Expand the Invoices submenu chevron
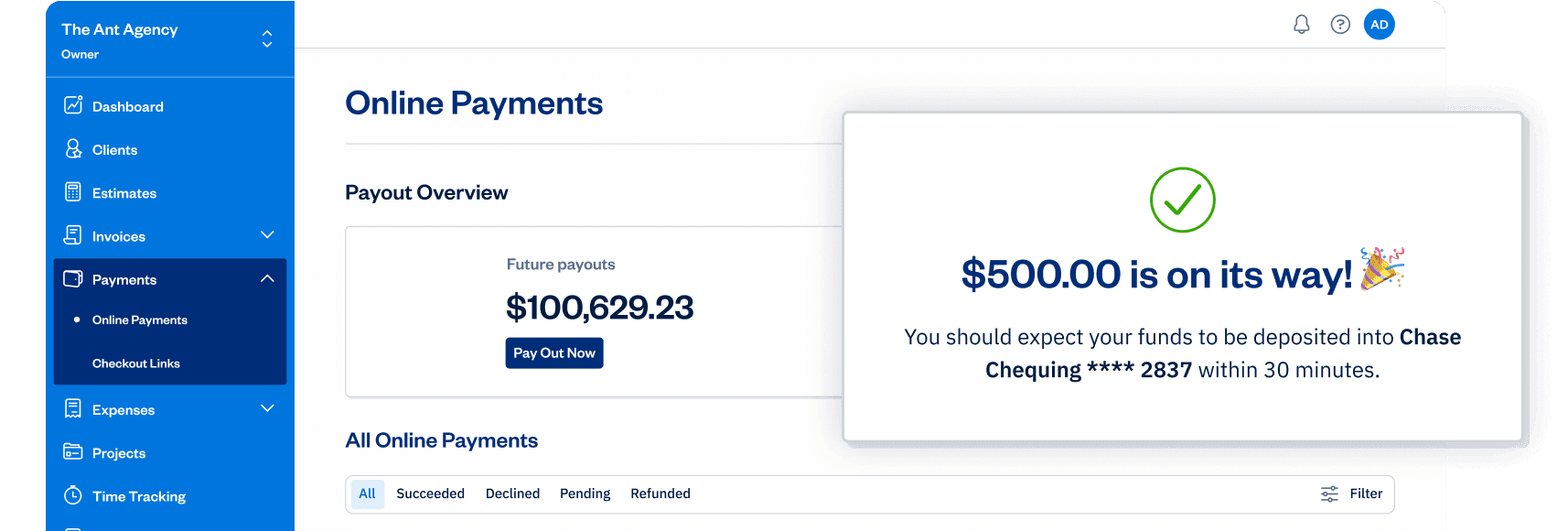 [x=267, y=235]
